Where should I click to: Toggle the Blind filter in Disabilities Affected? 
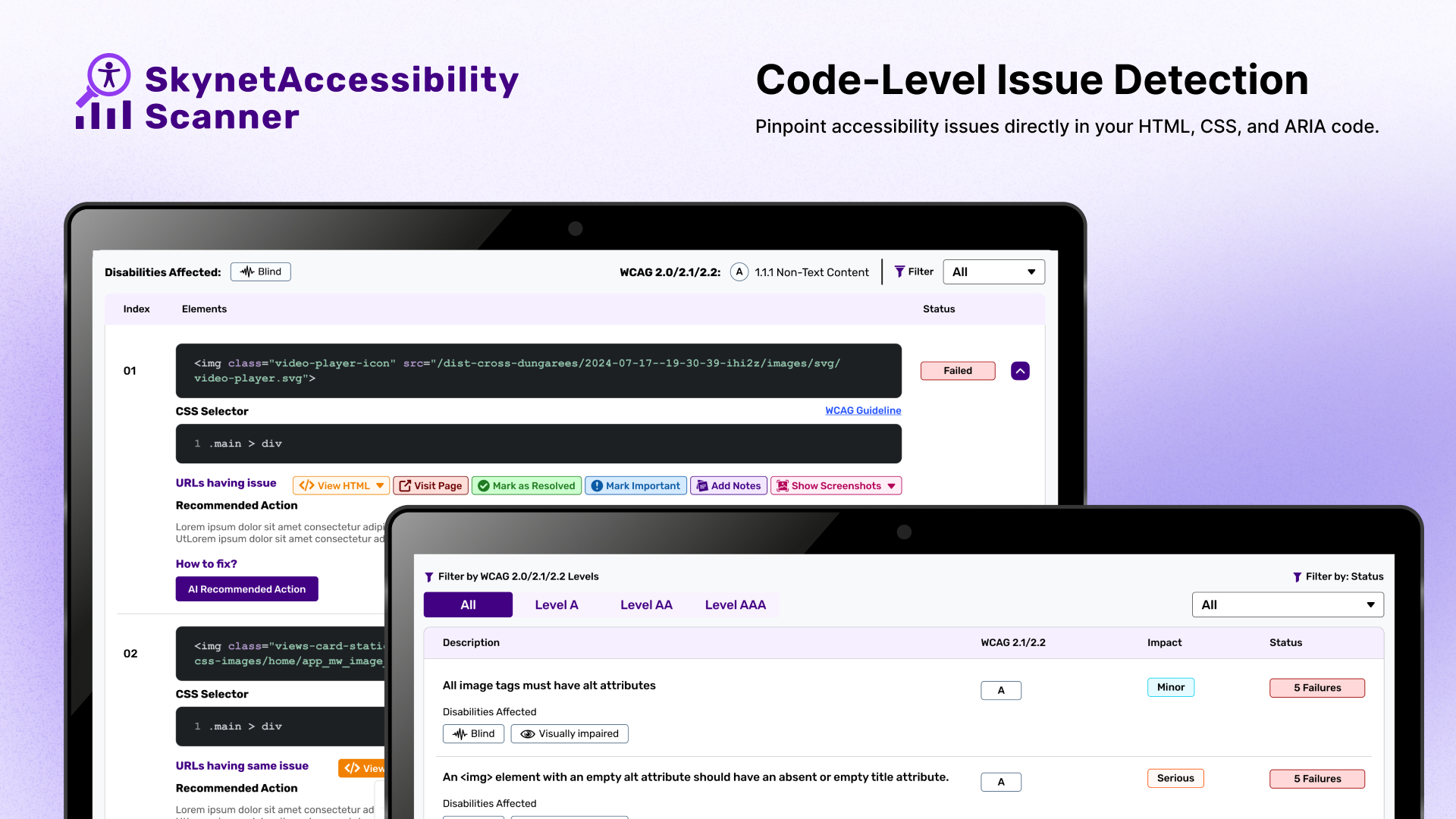pyautogui.click(x=260, y=271)
